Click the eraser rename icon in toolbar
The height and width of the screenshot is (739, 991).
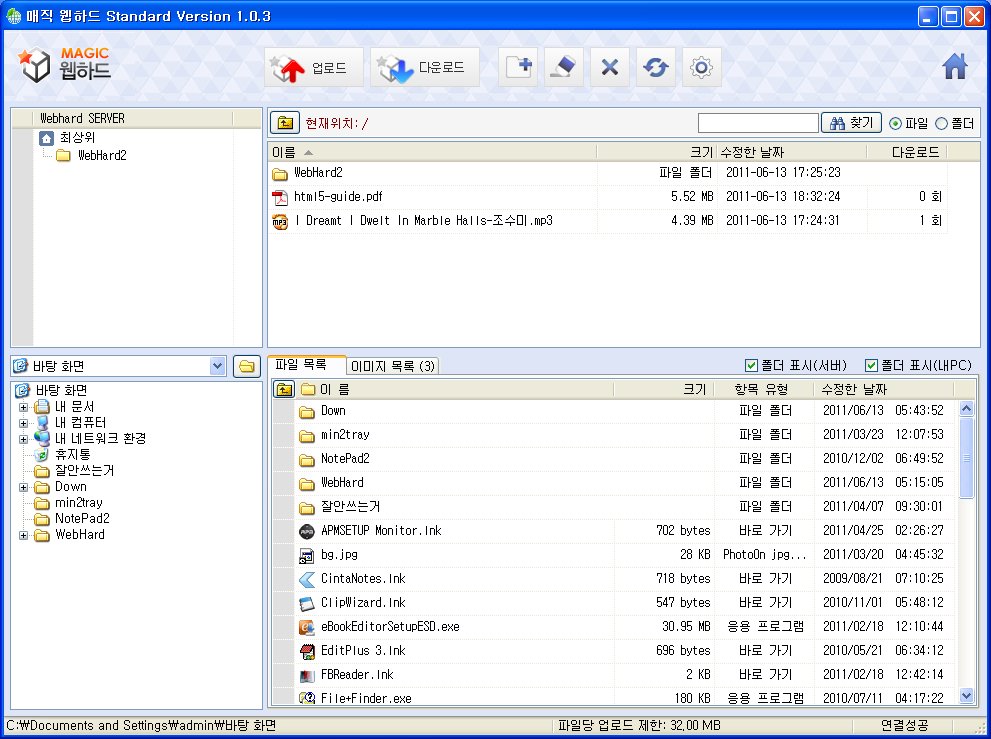(x=564, y=67)
